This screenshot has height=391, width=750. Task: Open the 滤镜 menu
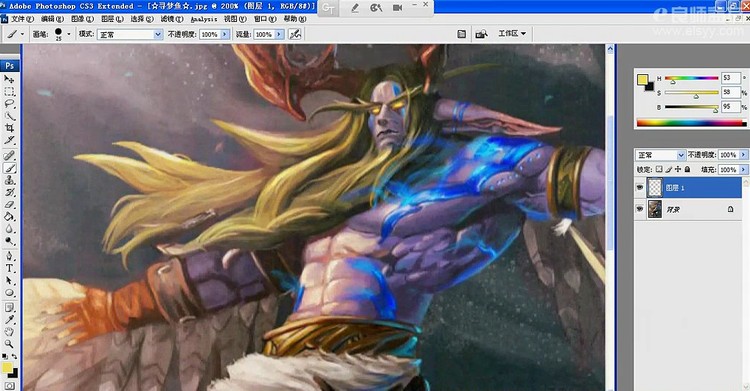coord(172,19)
